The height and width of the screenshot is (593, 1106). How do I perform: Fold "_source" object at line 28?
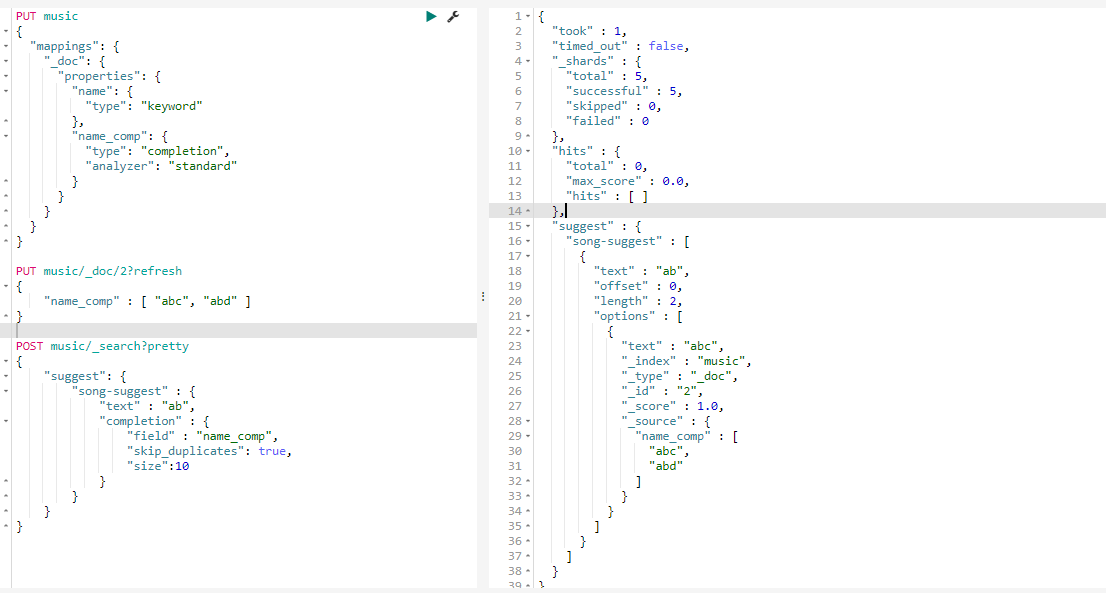click(528, 421)
